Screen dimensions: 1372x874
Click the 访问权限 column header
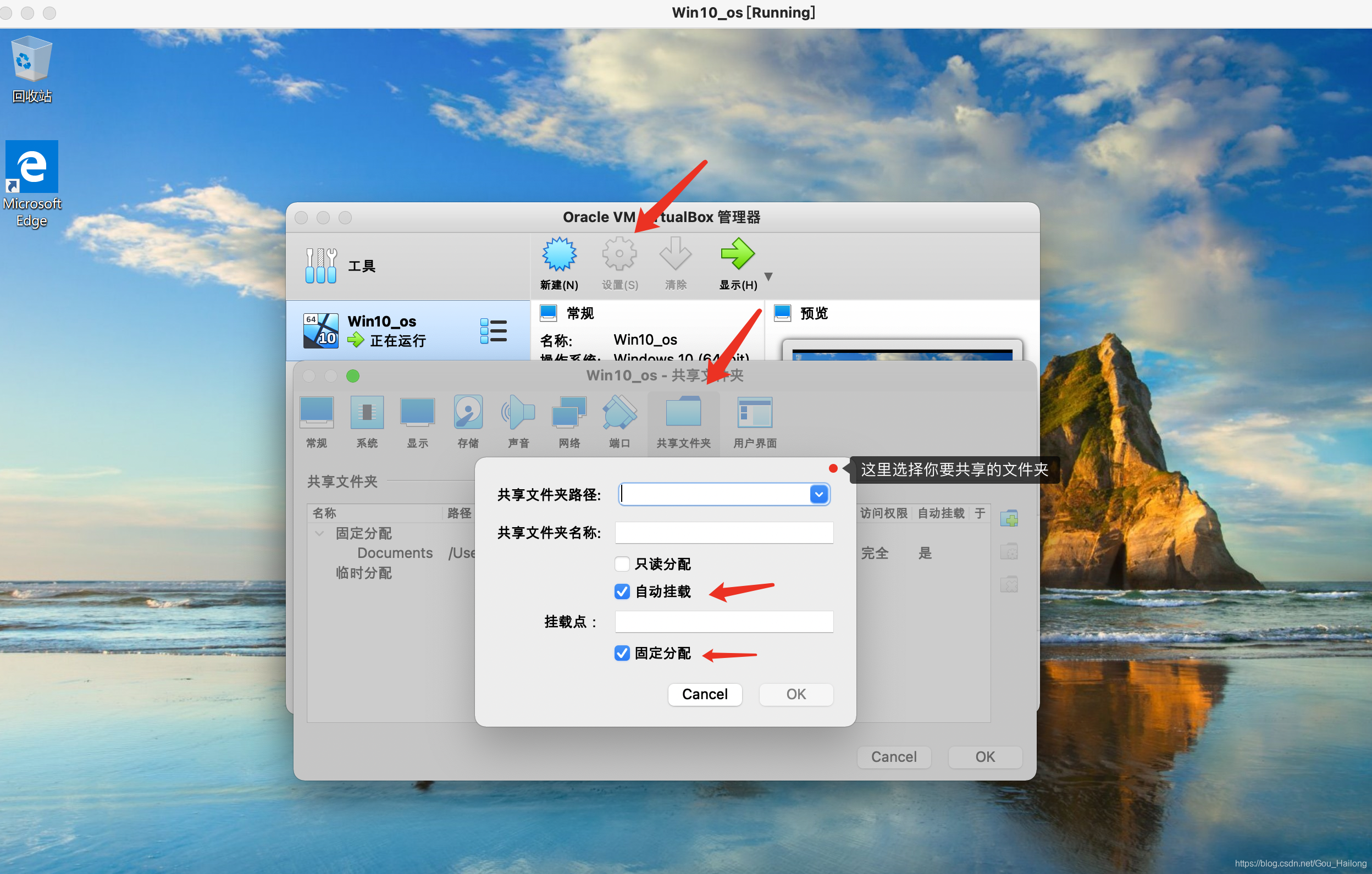click(884, 513)
